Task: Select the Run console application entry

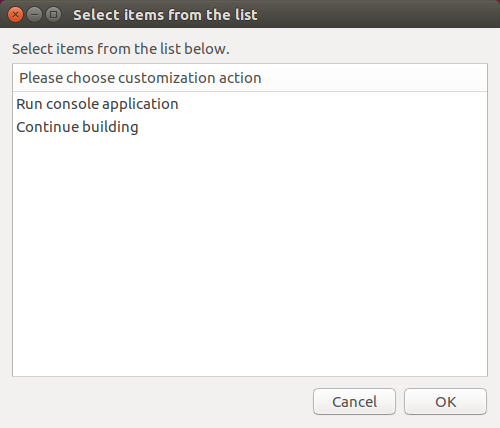Action: click(x=250, y=104)
